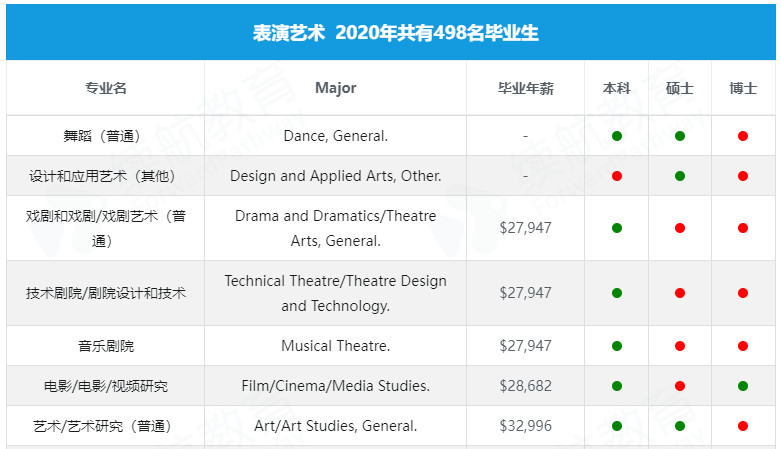
Task: Click the red 本科 dot for Design and Applied Arts
Action: point(617,176)
